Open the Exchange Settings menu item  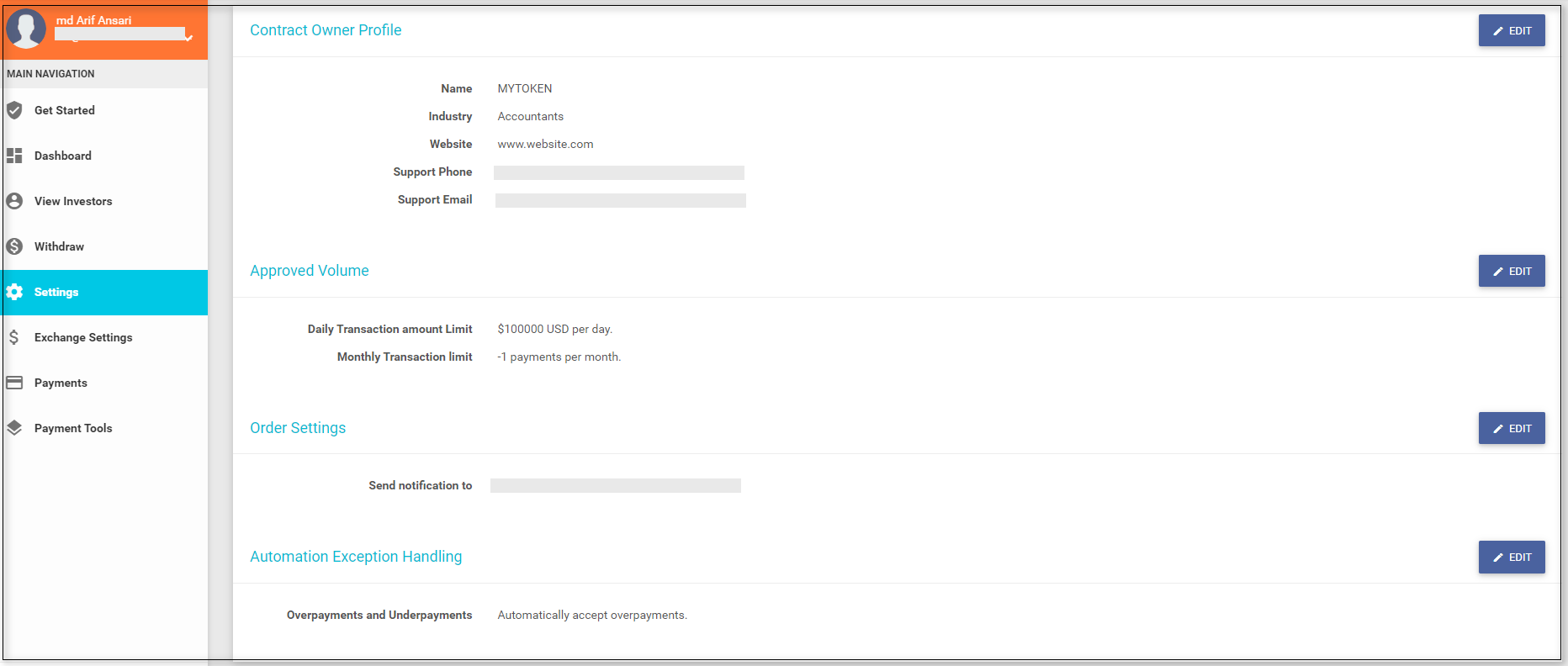pyautogui.click(x=83, y=337)
